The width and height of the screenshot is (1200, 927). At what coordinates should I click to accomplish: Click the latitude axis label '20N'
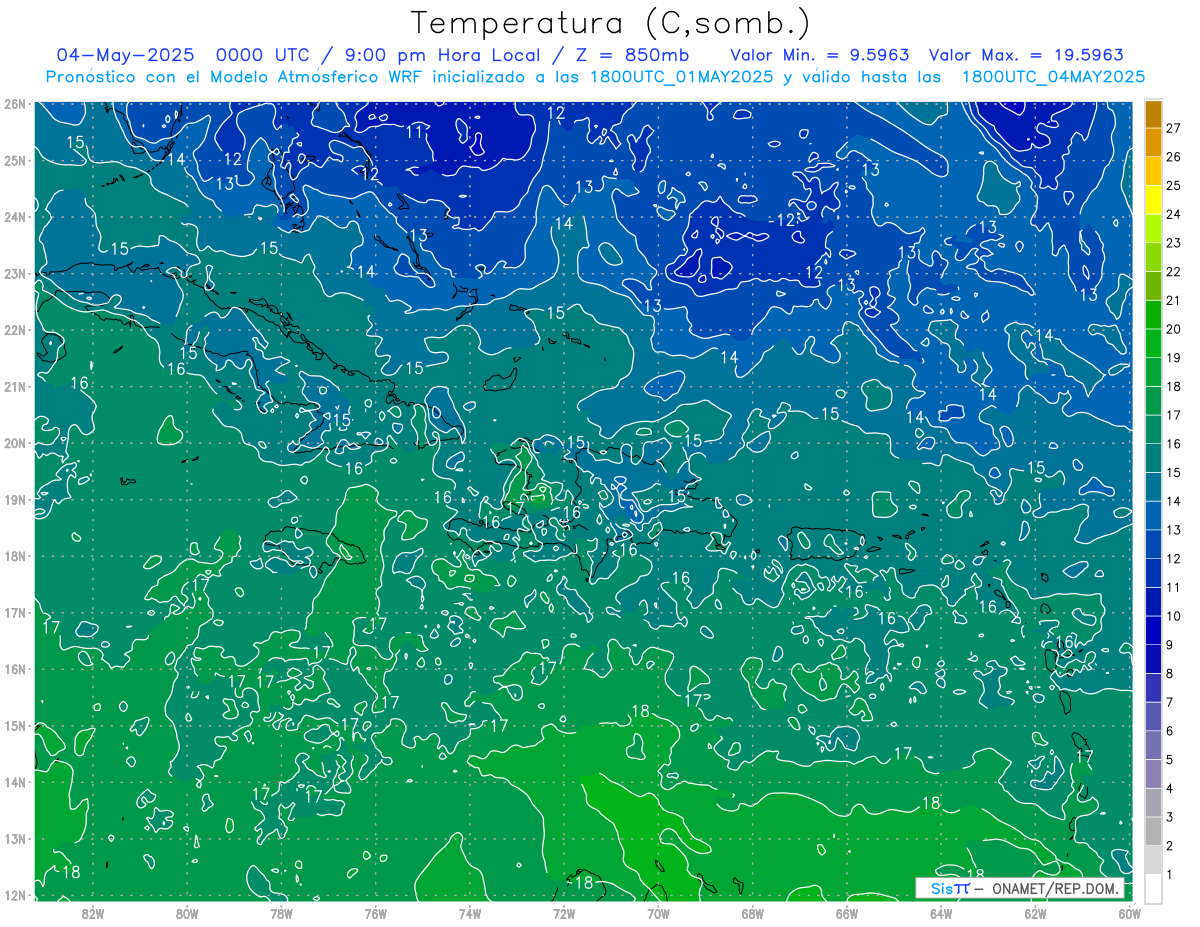pos(15,443)
